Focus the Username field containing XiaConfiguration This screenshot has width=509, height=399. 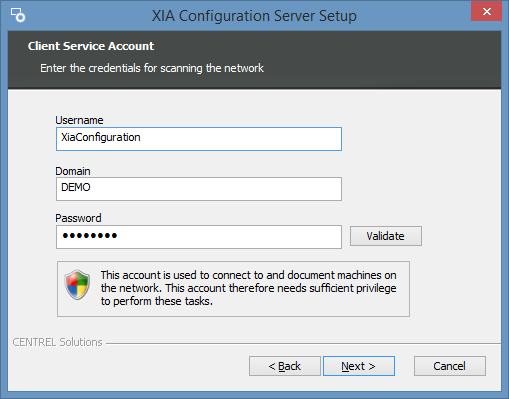[x=199, y=139]
